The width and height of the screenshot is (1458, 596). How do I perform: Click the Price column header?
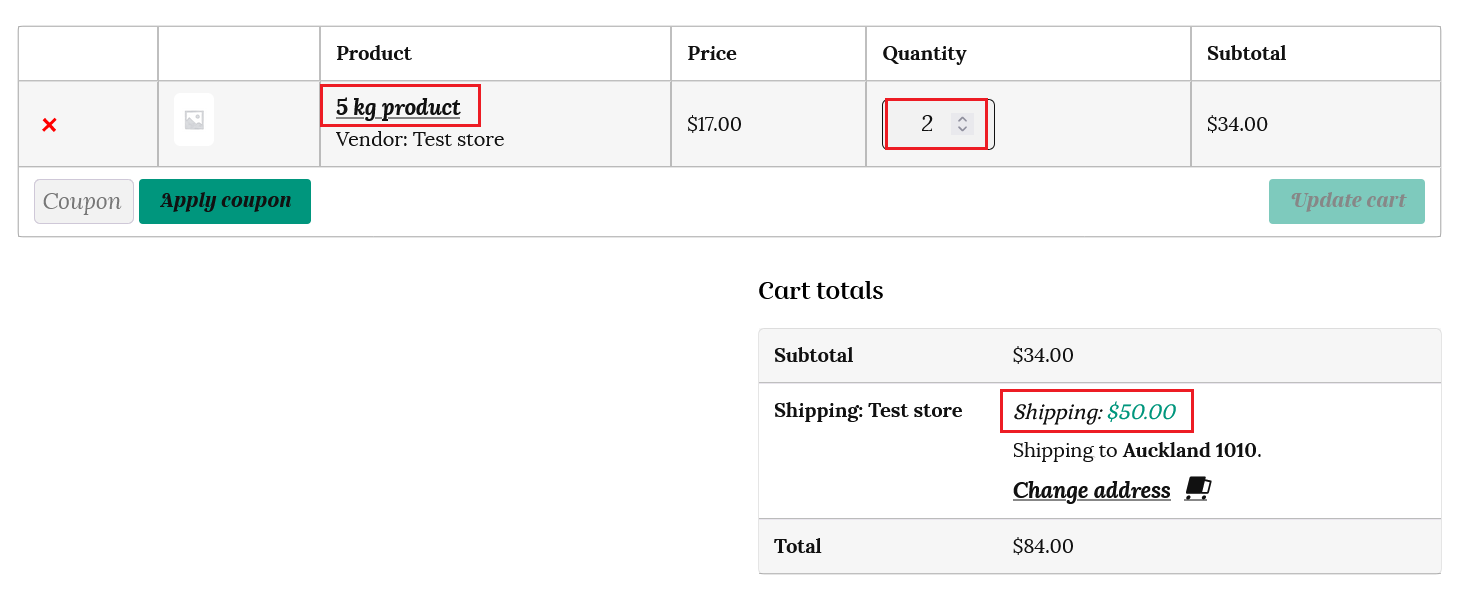pyautogui.click(x=712, y=54)
